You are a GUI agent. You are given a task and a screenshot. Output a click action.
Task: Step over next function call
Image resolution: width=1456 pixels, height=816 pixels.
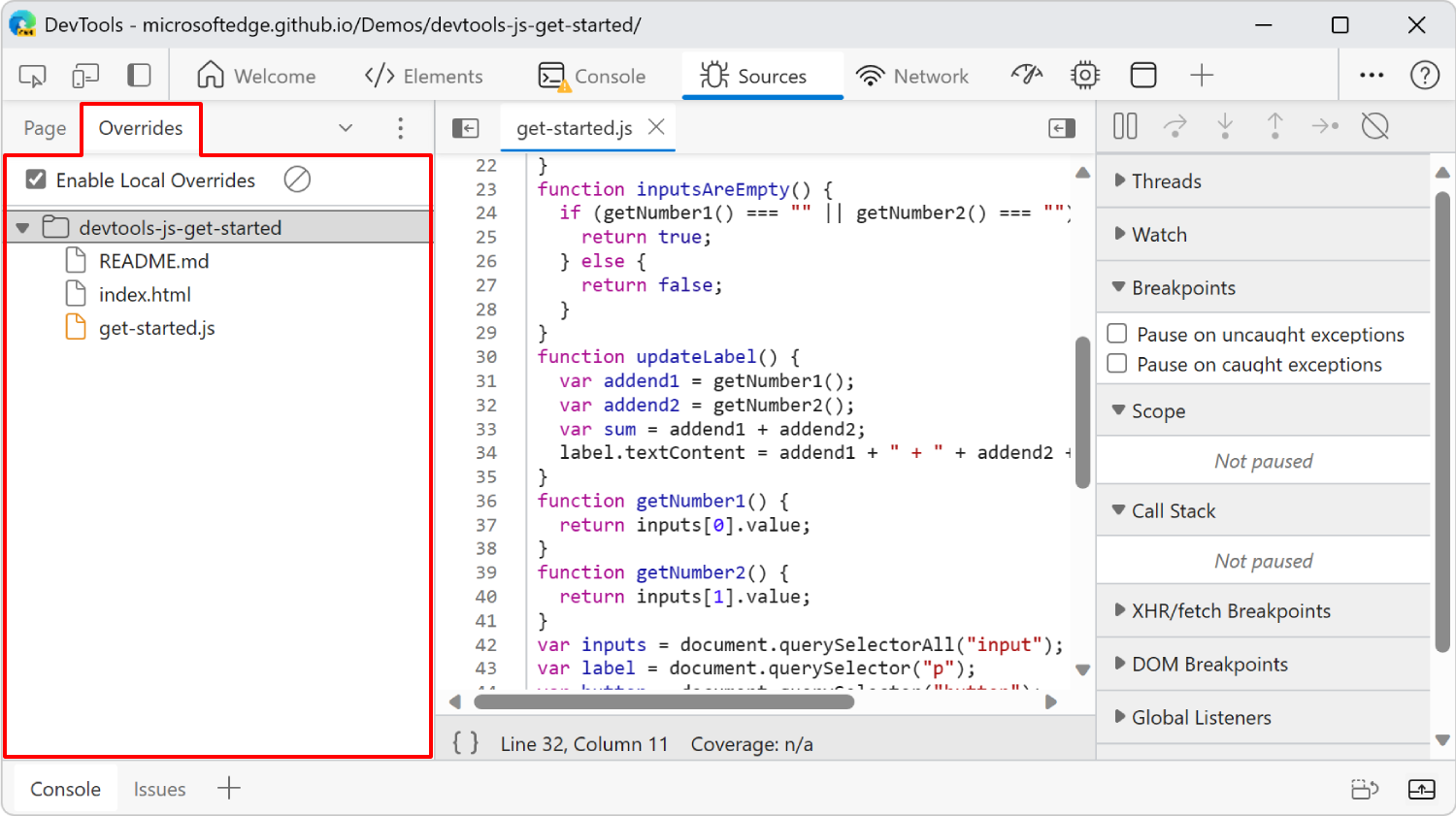pyautogui.click(x=1175, y=126)
